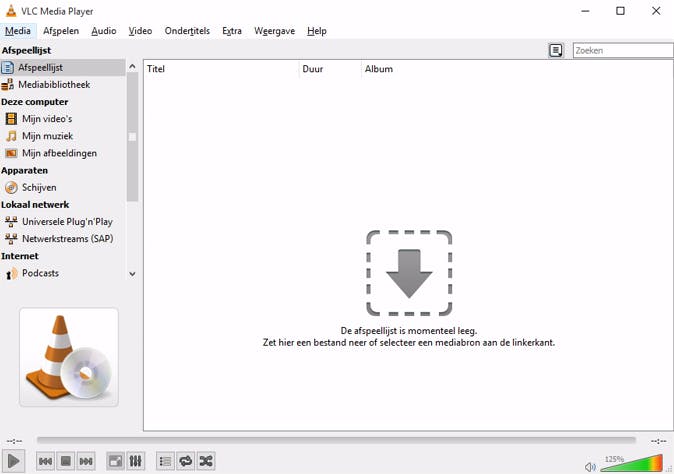Click the picture icon beside Mijn afbeeldingen
The height and width of the screenshot is (474, 674).
[11, 153]
